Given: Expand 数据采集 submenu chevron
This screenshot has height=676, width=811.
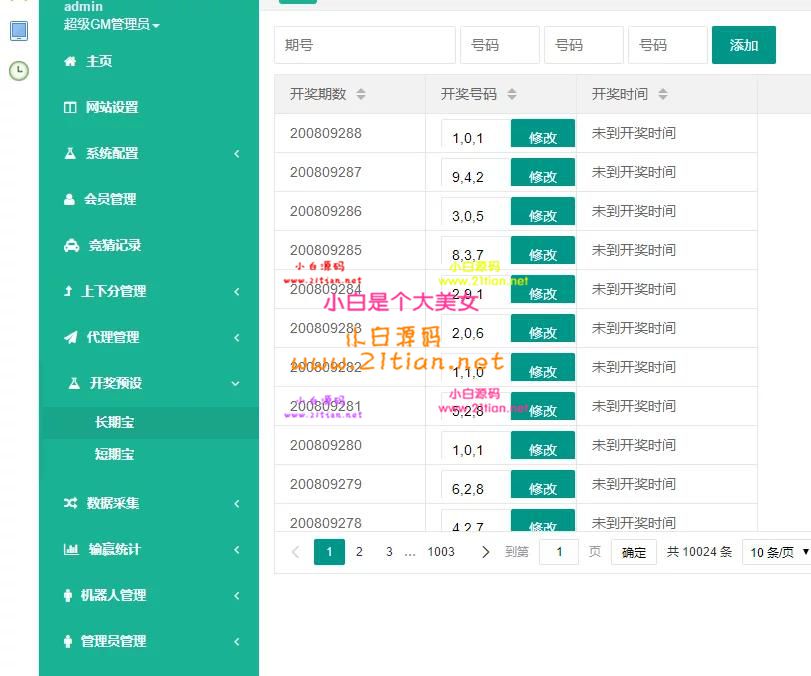Looking at the screenshot, I should 236,503.
